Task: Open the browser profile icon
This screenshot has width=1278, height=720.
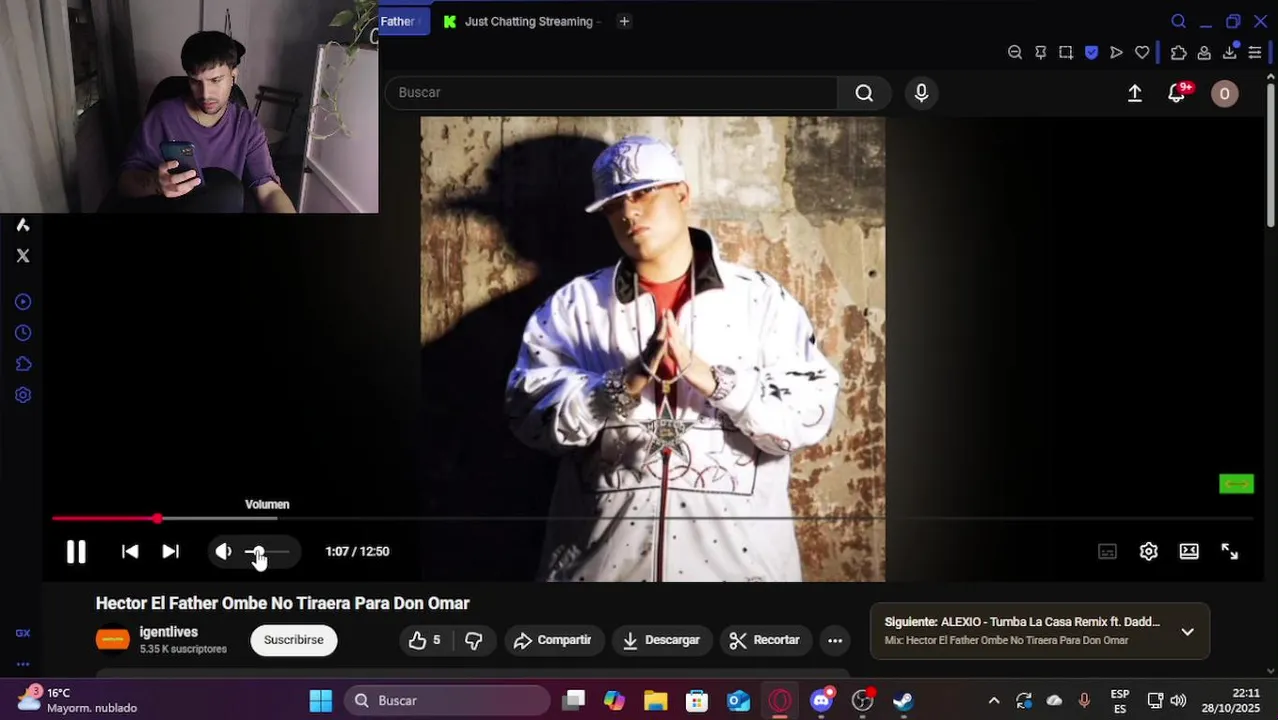Action: pyautogui.click(x=1204, y=53)
